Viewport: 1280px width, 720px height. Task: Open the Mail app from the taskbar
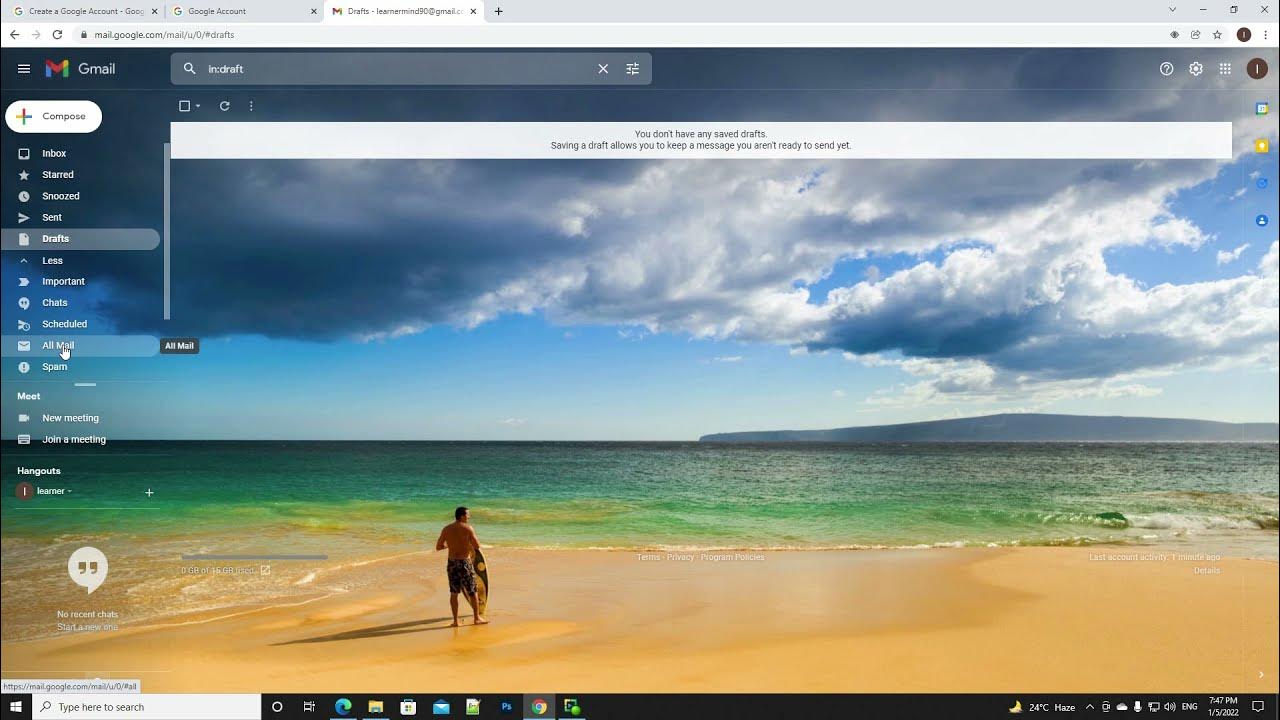click(441, 707)
